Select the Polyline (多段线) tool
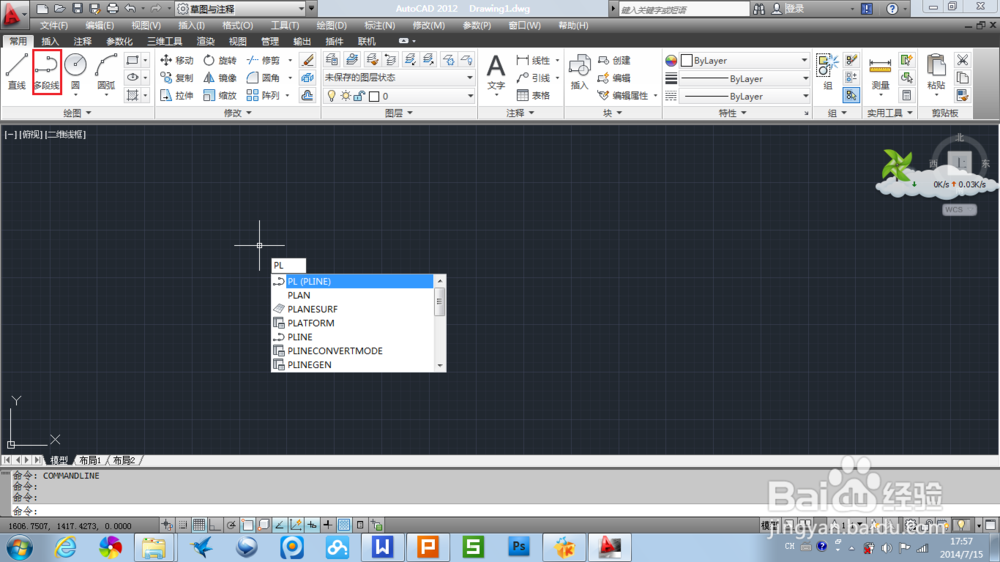Viewport: 1000px width, 562px height. [47, 71]
